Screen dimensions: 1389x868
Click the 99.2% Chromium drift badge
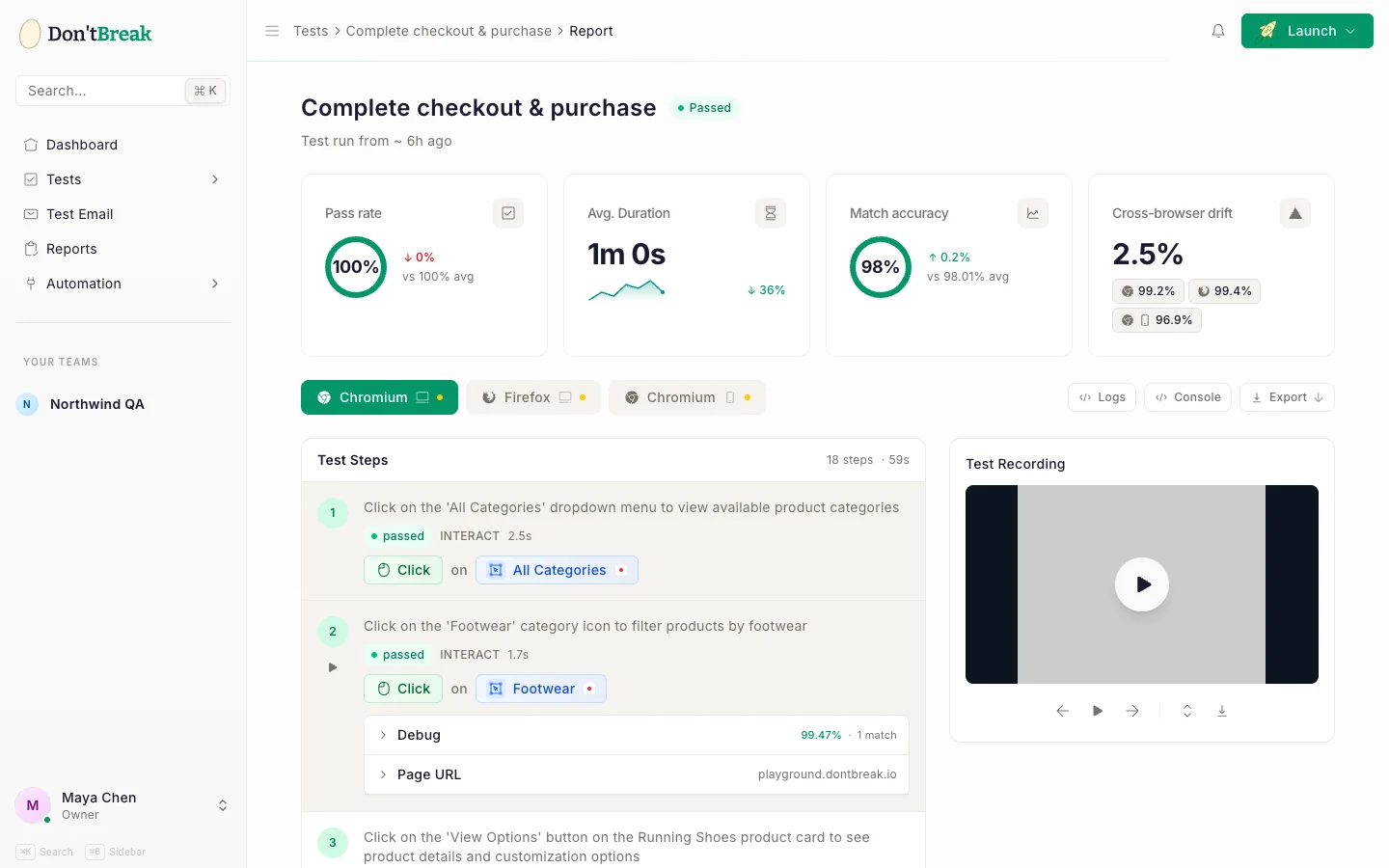click(x=1148, y=291)
